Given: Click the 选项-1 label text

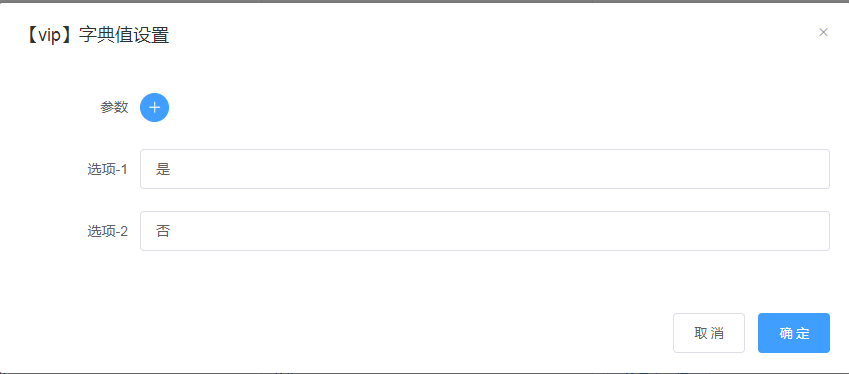Looking at the screenshot, I should coord(107,169).
